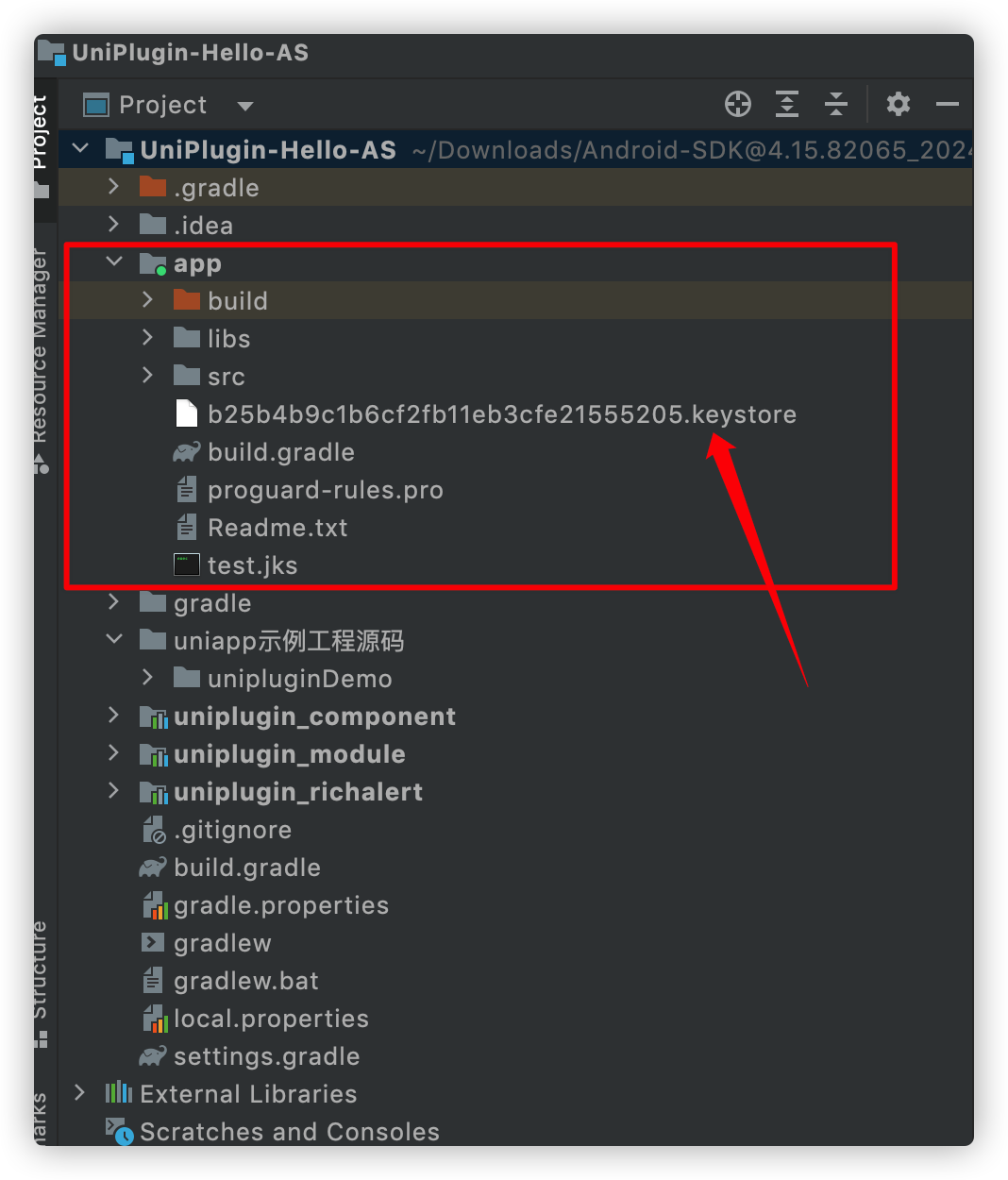
Task: Select proguard-rules.pro file
Action: (326, 490)
